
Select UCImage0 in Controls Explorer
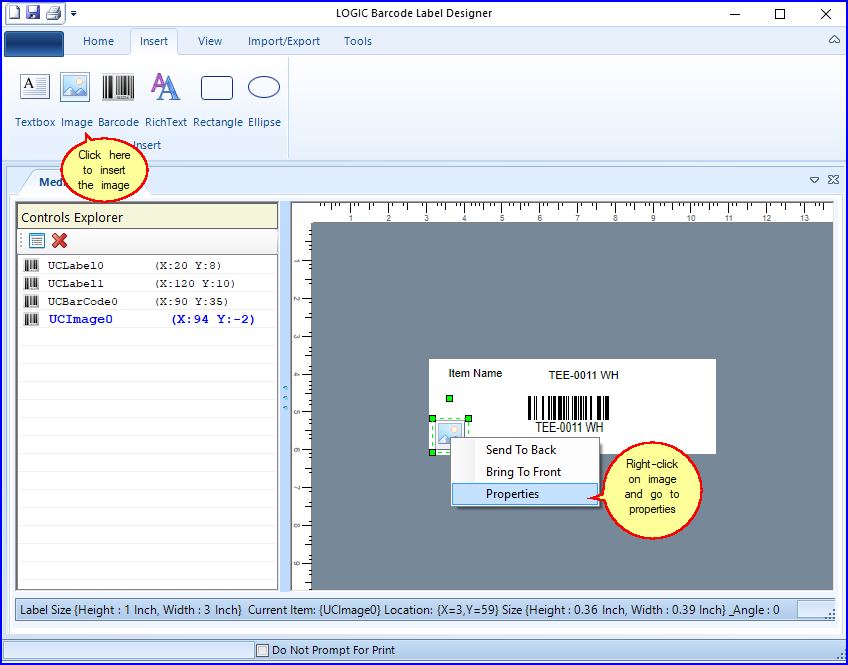click(147, 319)
